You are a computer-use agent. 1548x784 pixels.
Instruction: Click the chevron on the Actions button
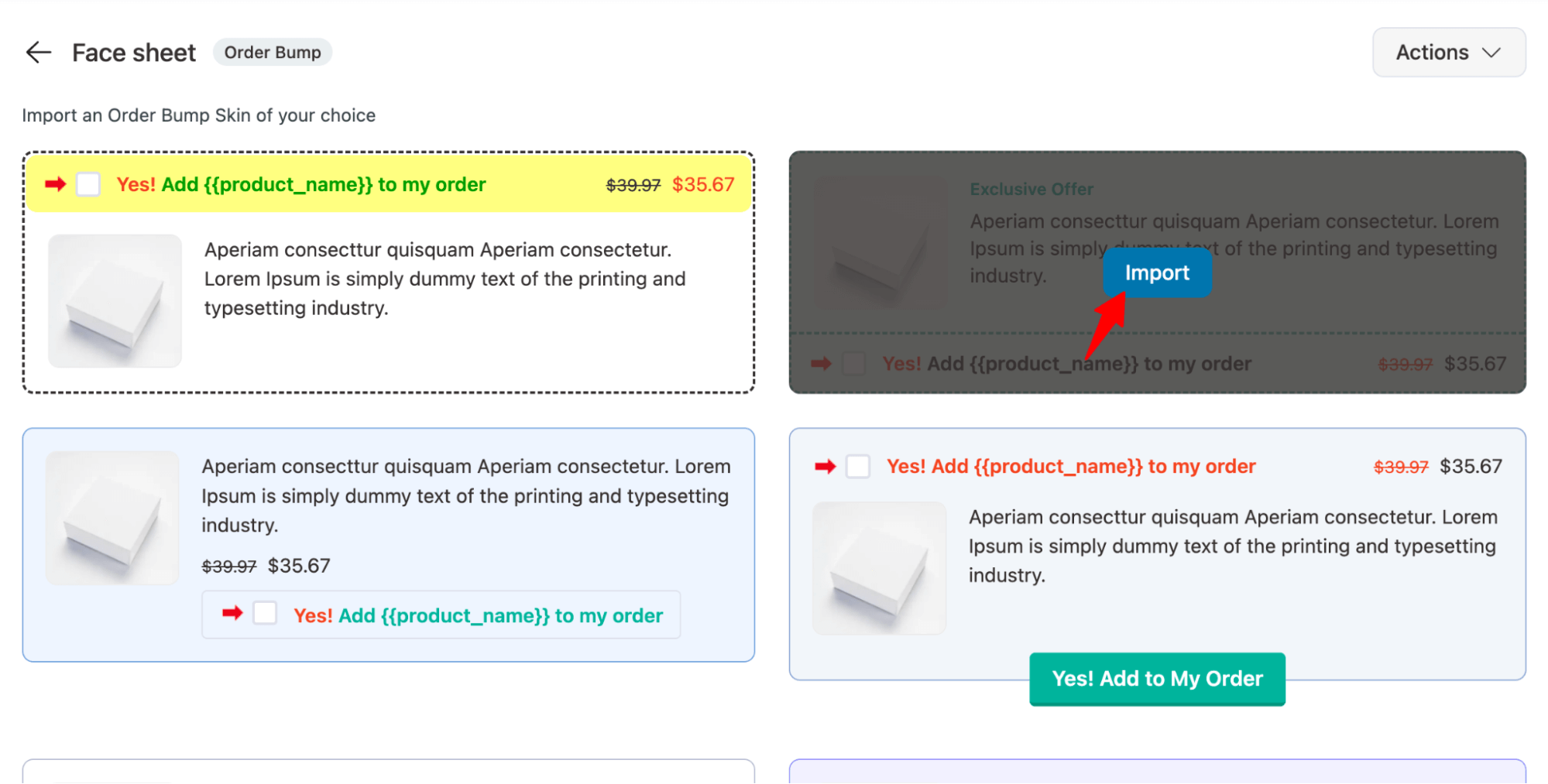click(x=1491, y=53)
